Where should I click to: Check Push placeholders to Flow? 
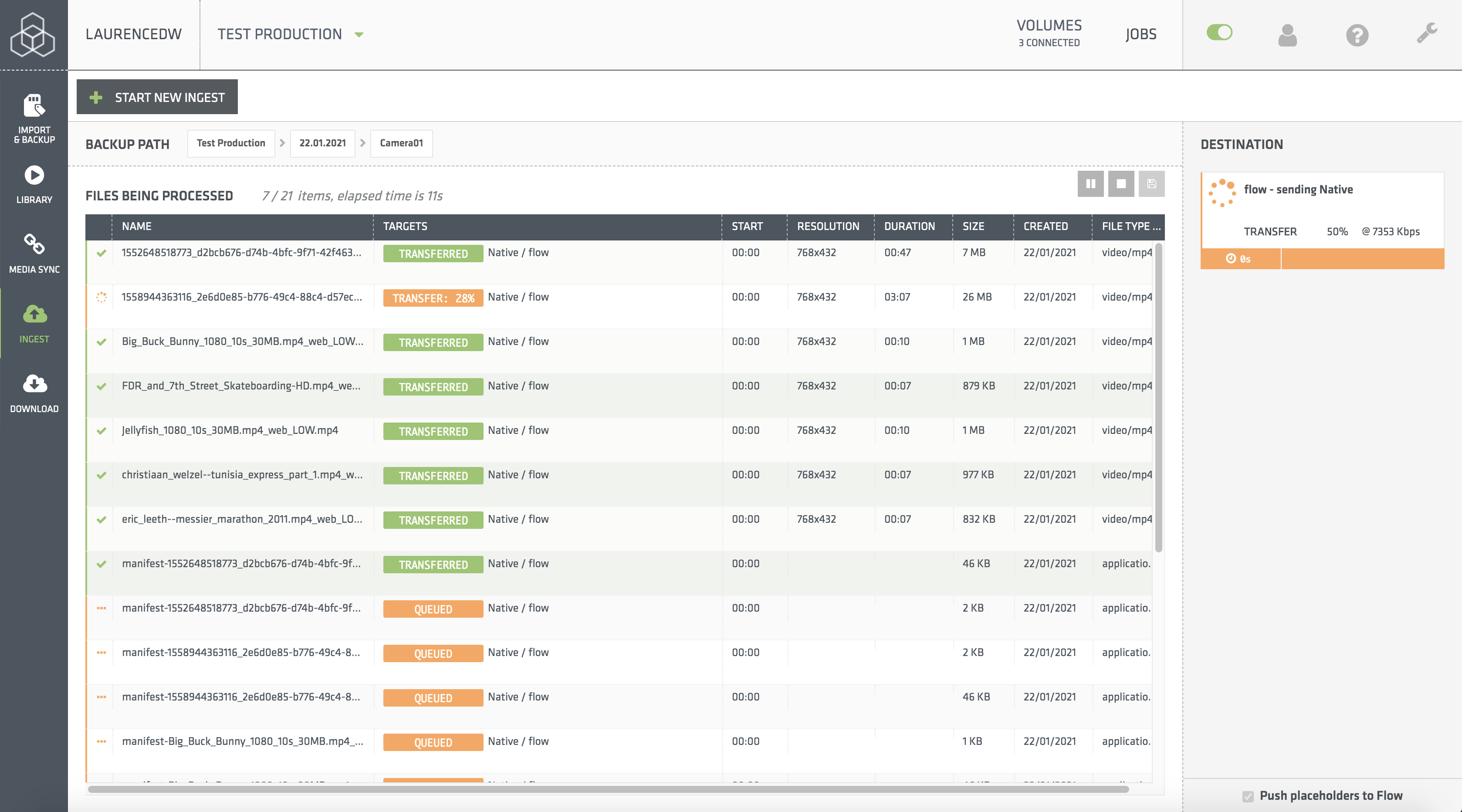(1248, 796)
